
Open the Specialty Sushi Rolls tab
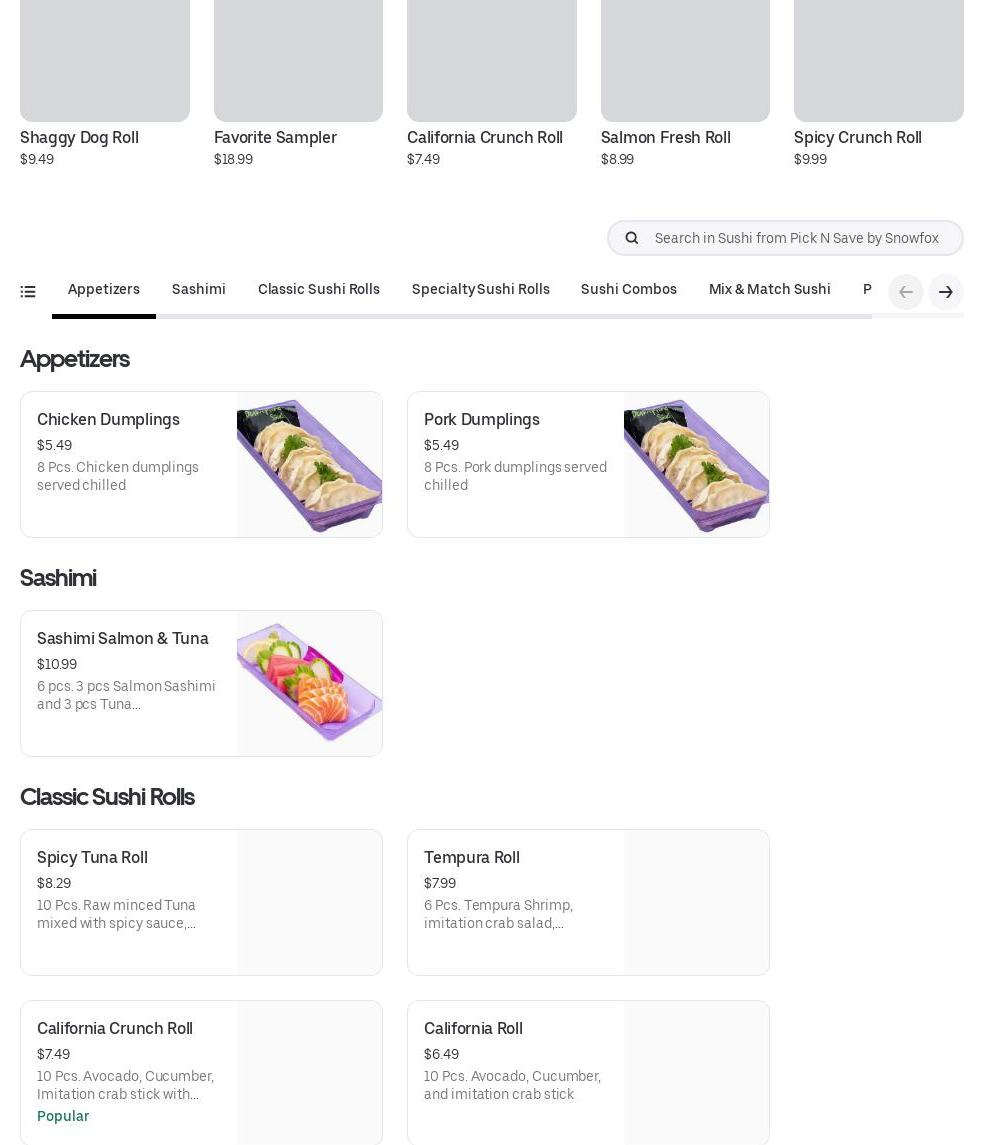click(x=480, y=290)
